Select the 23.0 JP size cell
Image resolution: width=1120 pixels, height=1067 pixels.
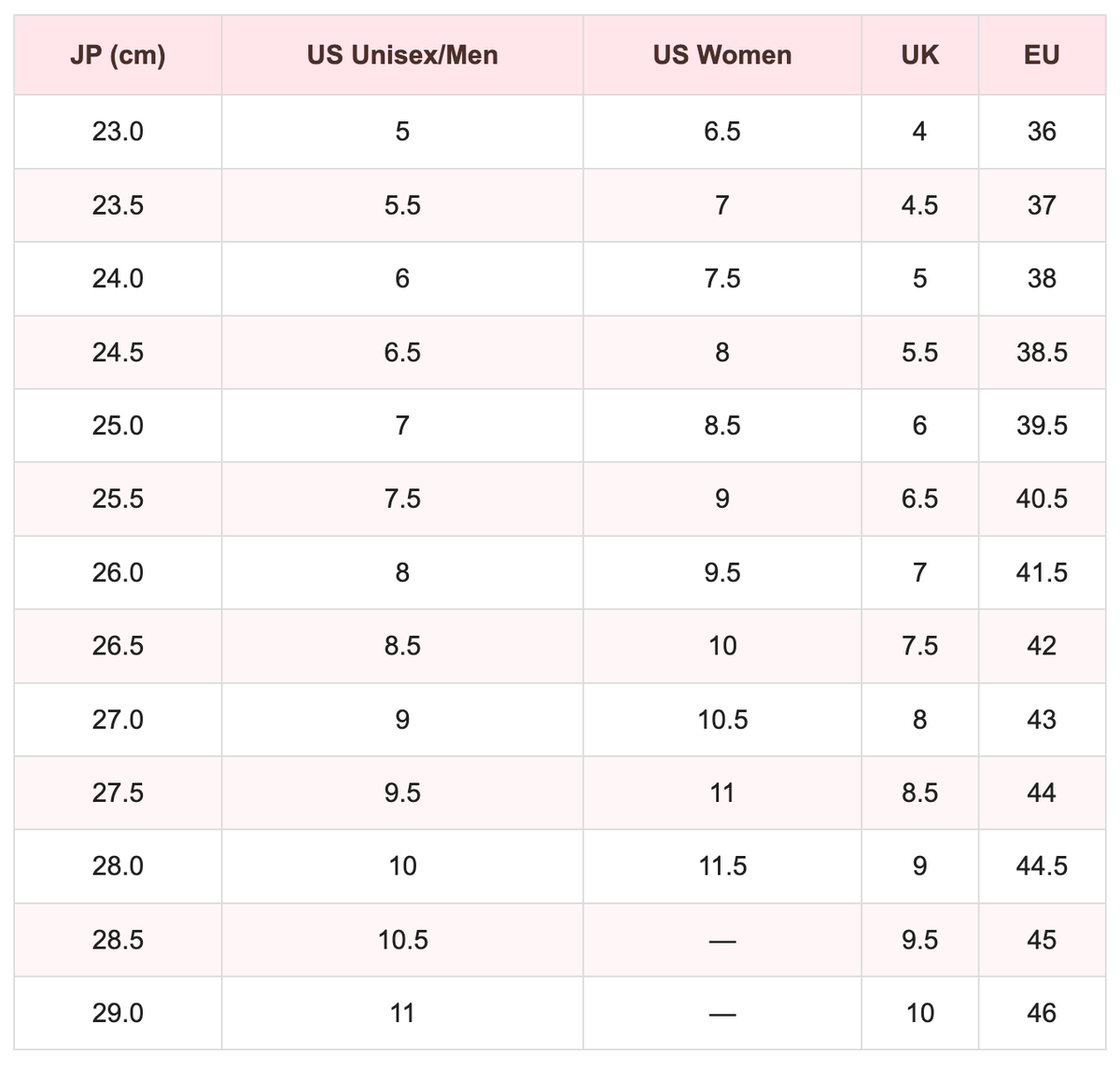point(118,132)
